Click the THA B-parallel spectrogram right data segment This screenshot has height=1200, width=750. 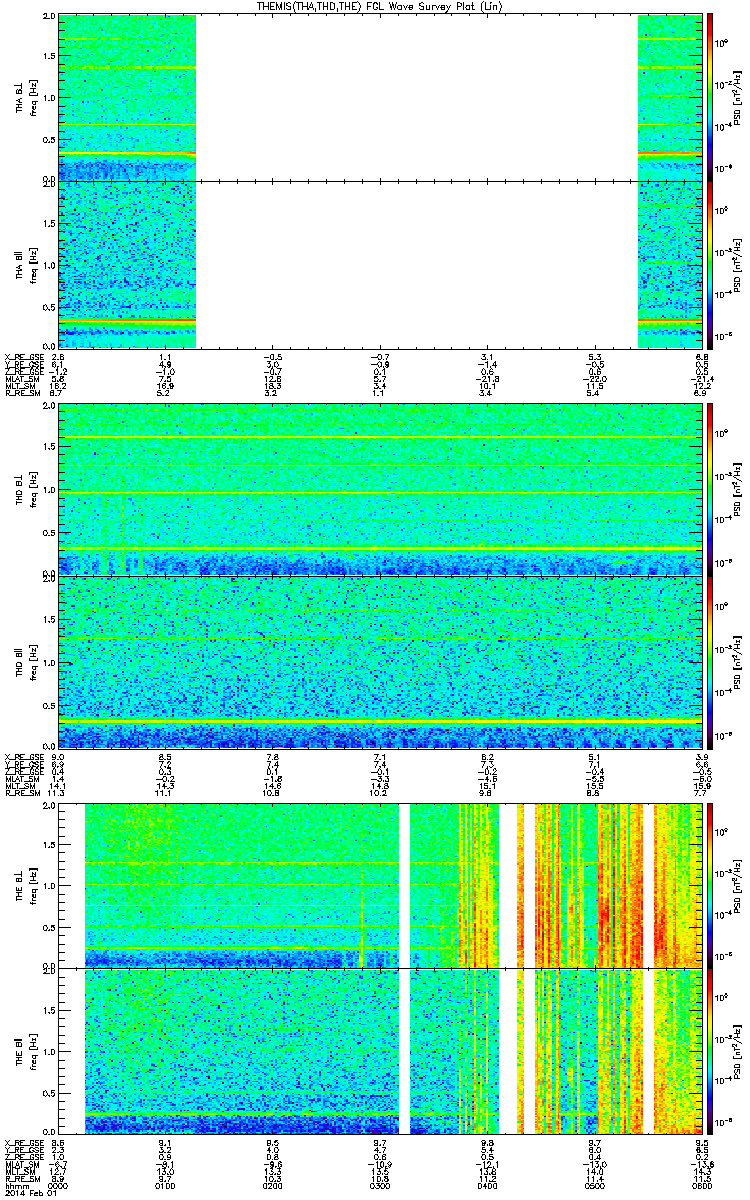point(671,265)
